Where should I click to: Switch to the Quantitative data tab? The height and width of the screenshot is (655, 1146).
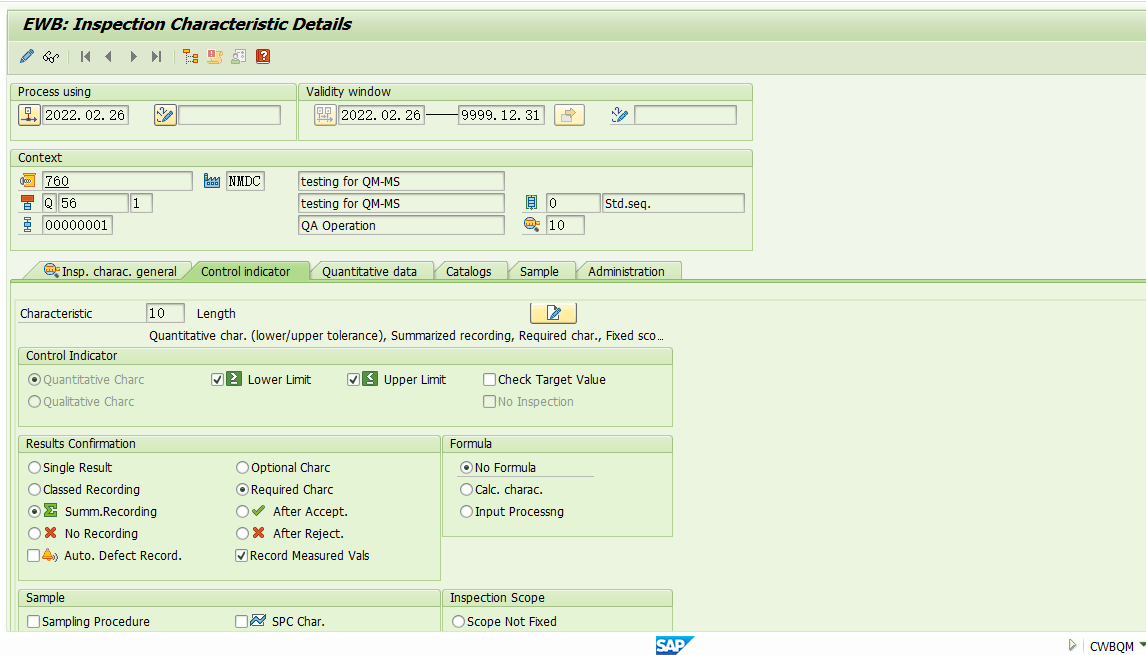tap(371, 270)
